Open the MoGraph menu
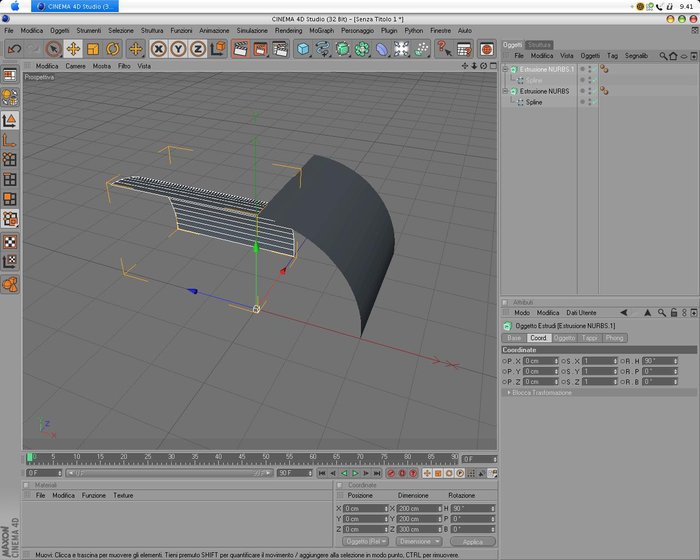Screen dimensions: 700x560 [x=321, y=30]
